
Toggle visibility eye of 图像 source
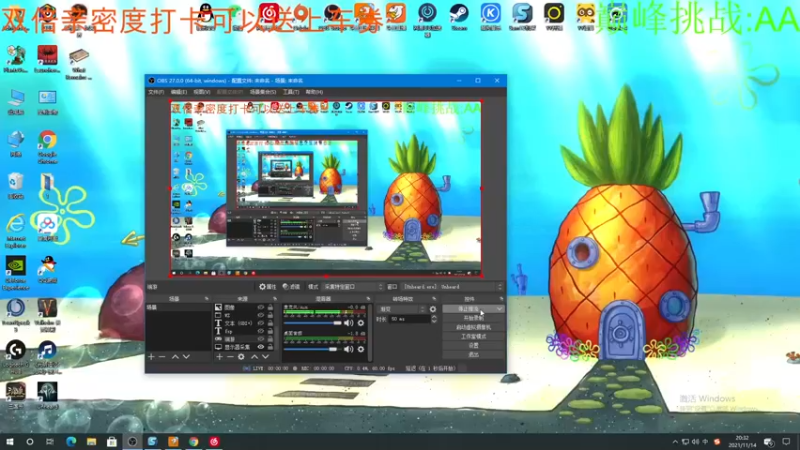click(261, 308)
